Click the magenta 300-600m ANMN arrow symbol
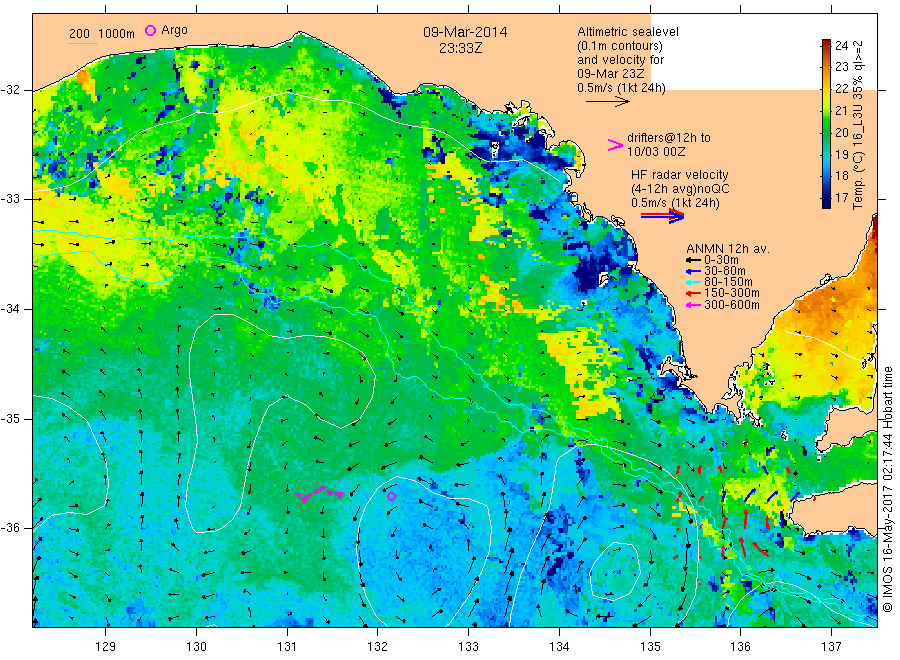Image resolution: width=900 pixels, height=660 pixels. [693, 305]
